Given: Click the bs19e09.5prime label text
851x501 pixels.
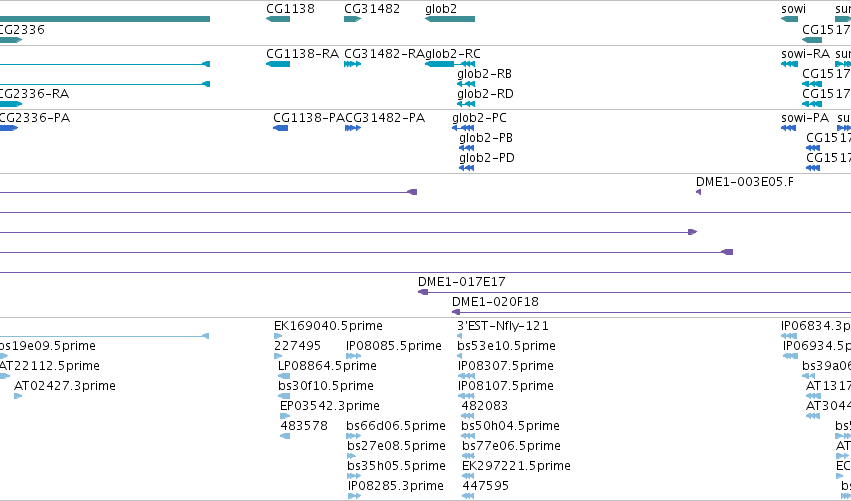Looking at the screenshot, I should 48,346.
